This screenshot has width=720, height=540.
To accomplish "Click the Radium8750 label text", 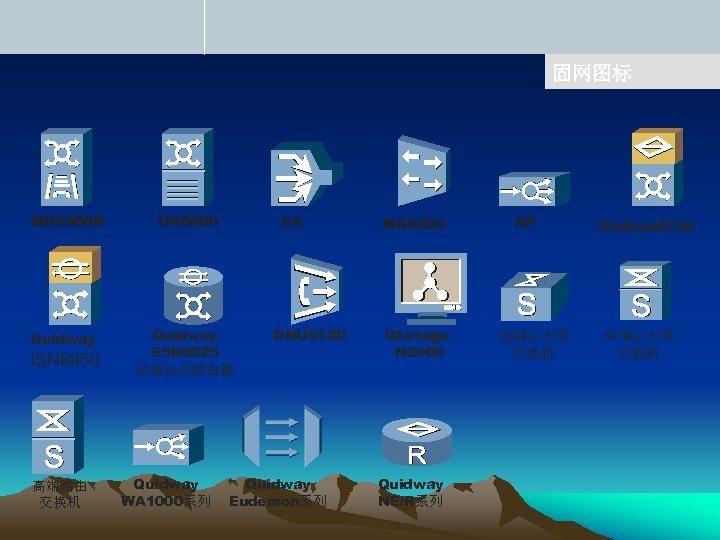I will click(x=647, y=226).
